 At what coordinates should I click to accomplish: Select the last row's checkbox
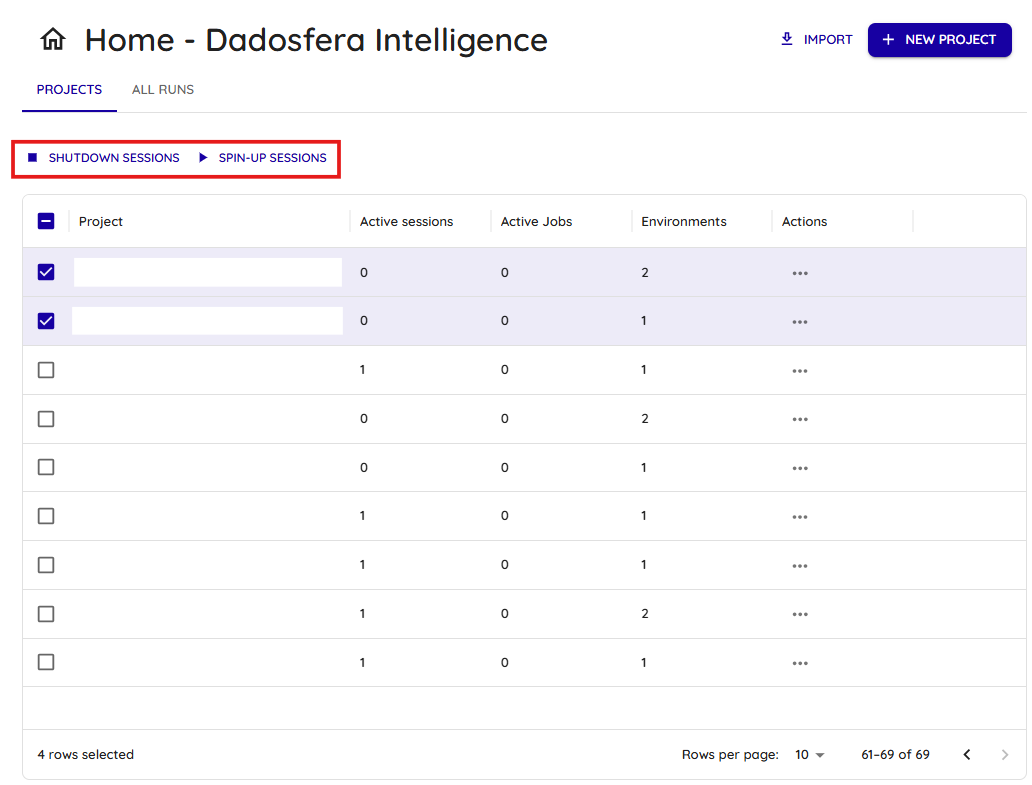click(46, 662)
